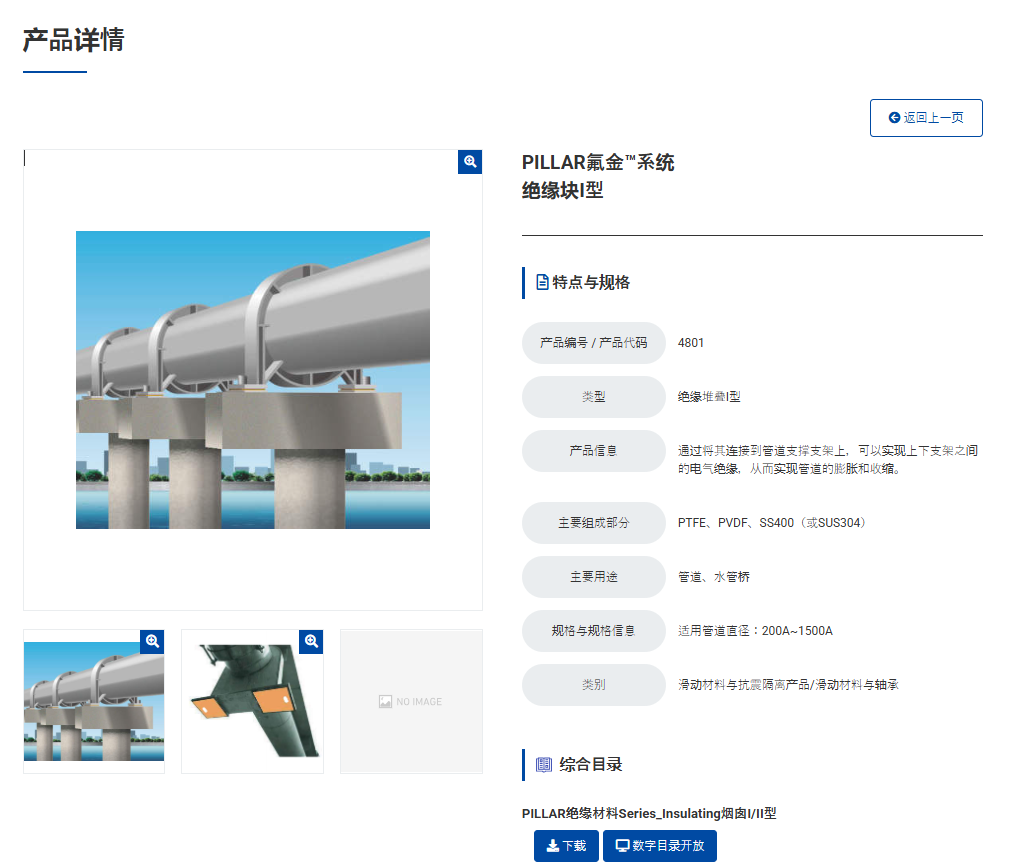Click magnifier icon on pipeline bridge thumbnail
Viewport: 1010px width, 868px height.
(x=152, y=641)
